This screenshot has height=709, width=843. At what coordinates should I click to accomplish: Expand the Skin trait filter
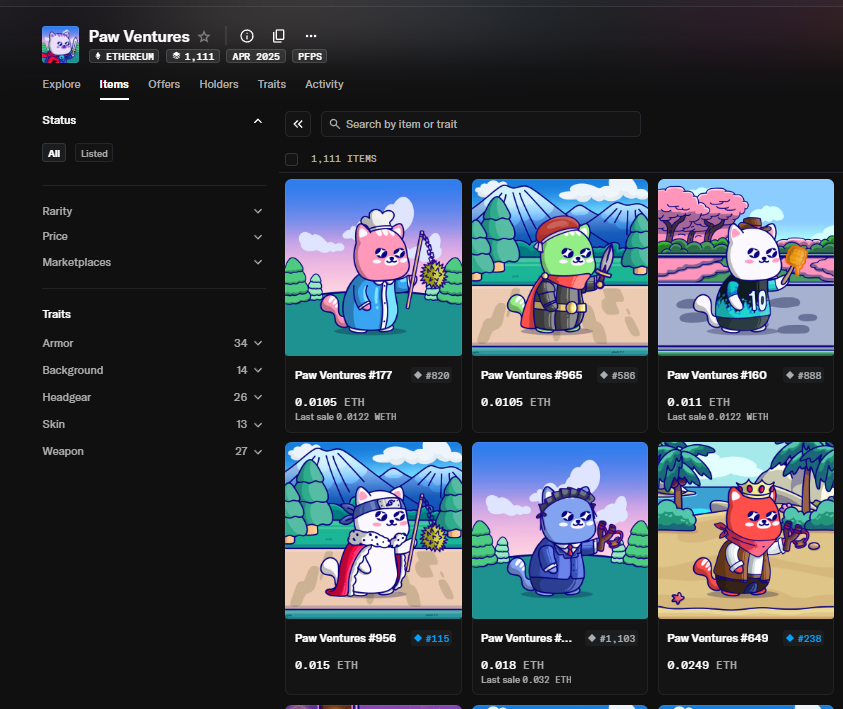pyautogui.click(x=154, y=424)
